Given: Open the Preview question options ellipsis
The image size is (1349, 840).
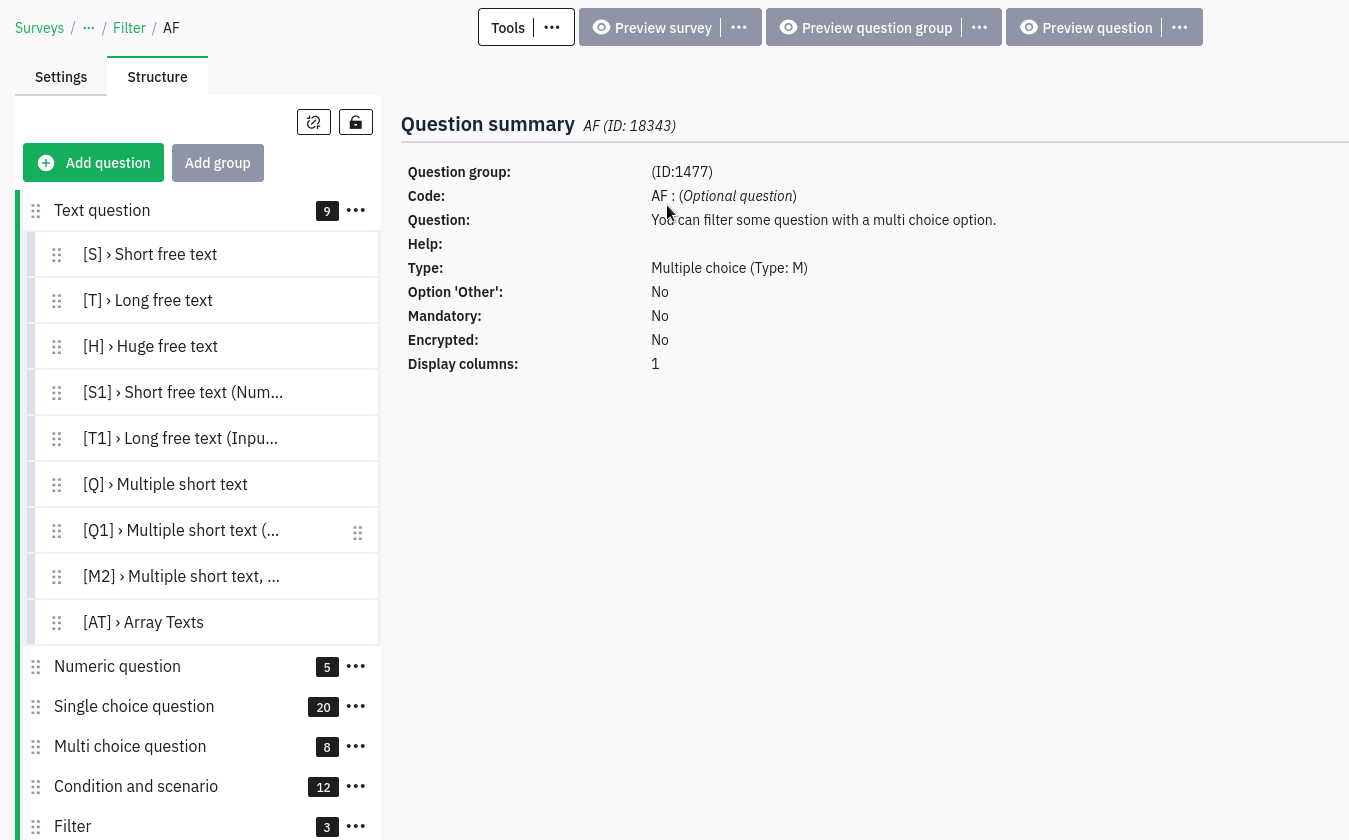Looking at the screenshot, I should [x=1180, y=28].
